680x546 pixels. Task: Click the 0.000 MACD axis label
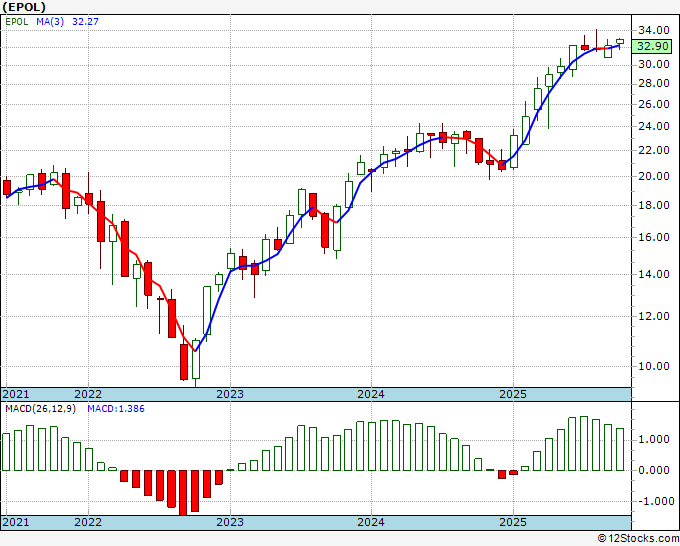[654, 471]
